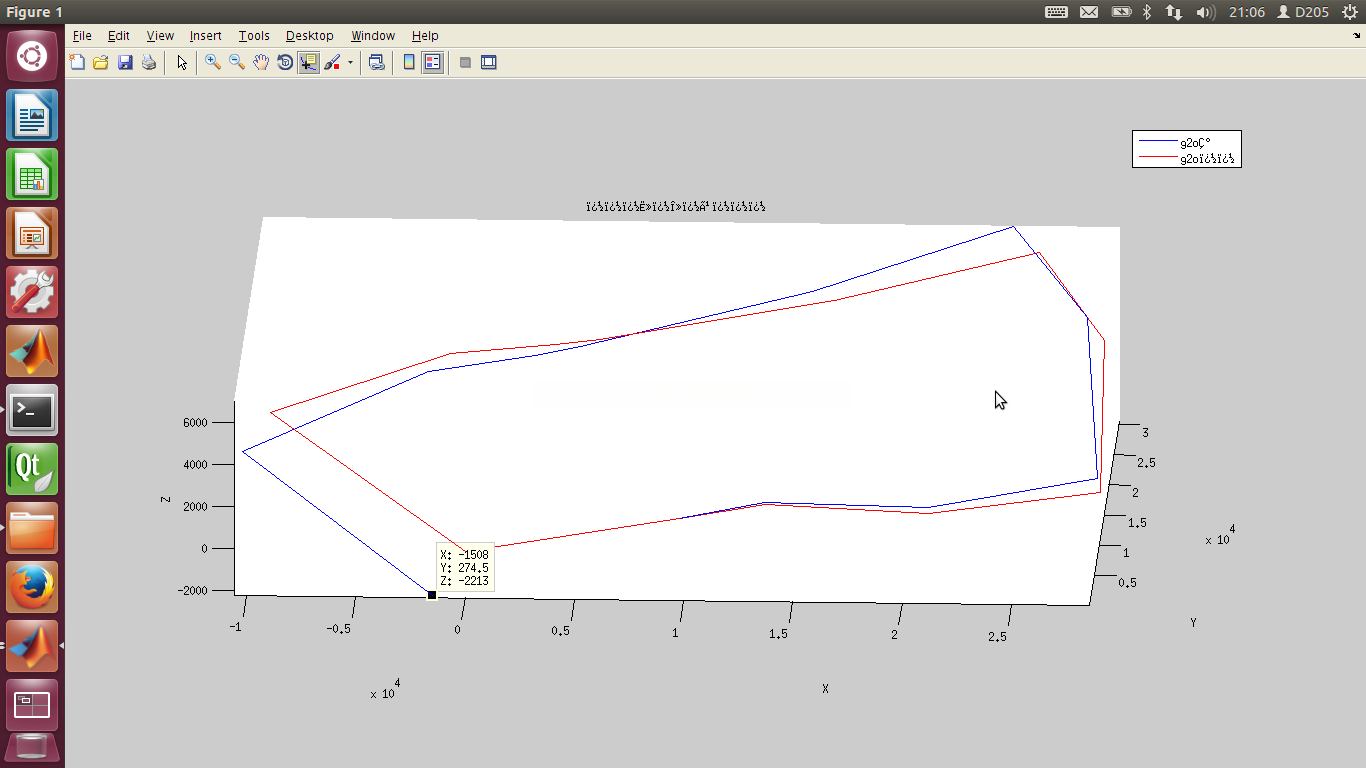Print the figure via the printer icon

[x=149, y=62]
